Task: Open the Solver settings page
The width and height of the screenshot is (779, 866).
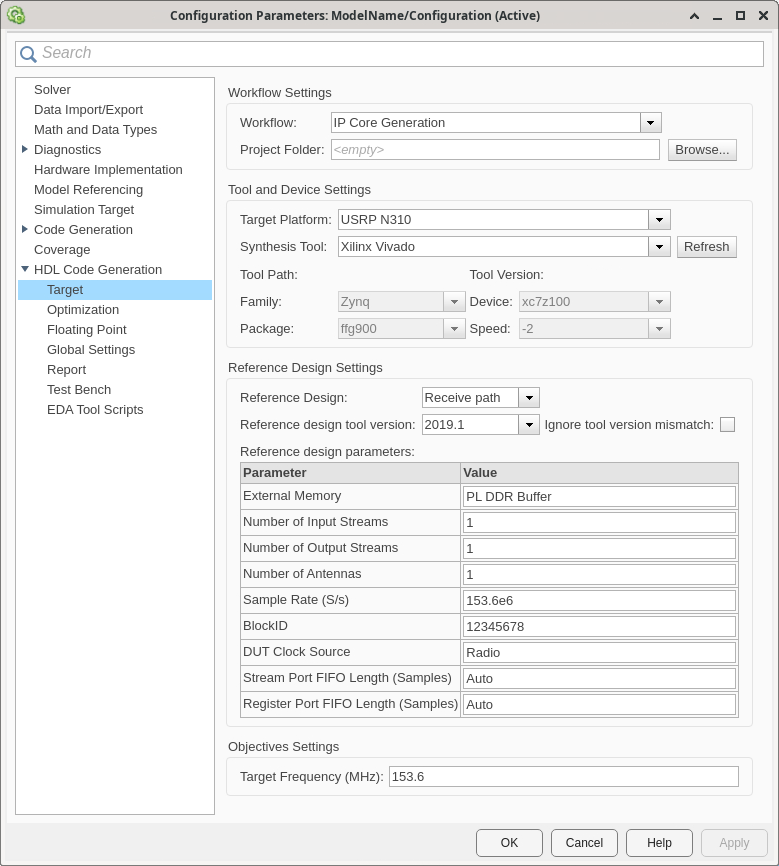Action: [x=52, y=90]
